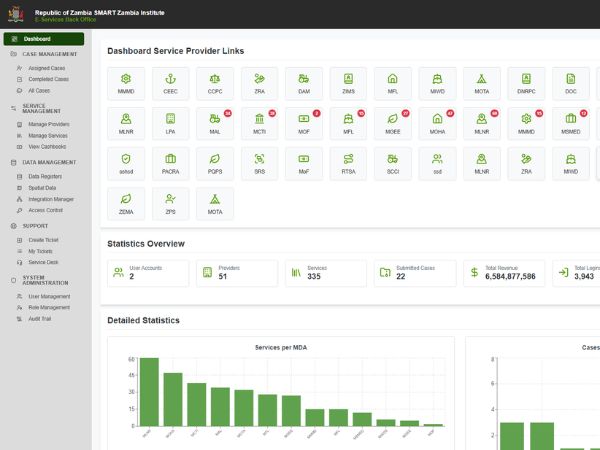Open the ZIMS provider tile

pos(348,84)
